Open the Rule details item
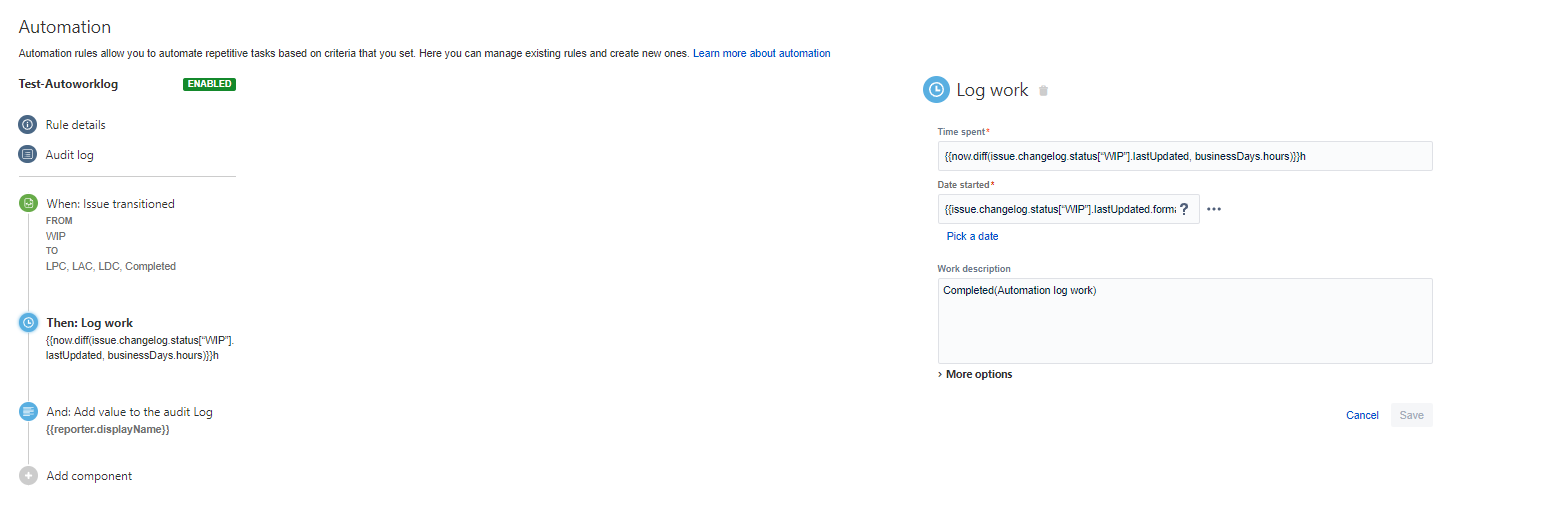Image resolution: width=1558 pixels, height=519 pixels. pos(76,125)
